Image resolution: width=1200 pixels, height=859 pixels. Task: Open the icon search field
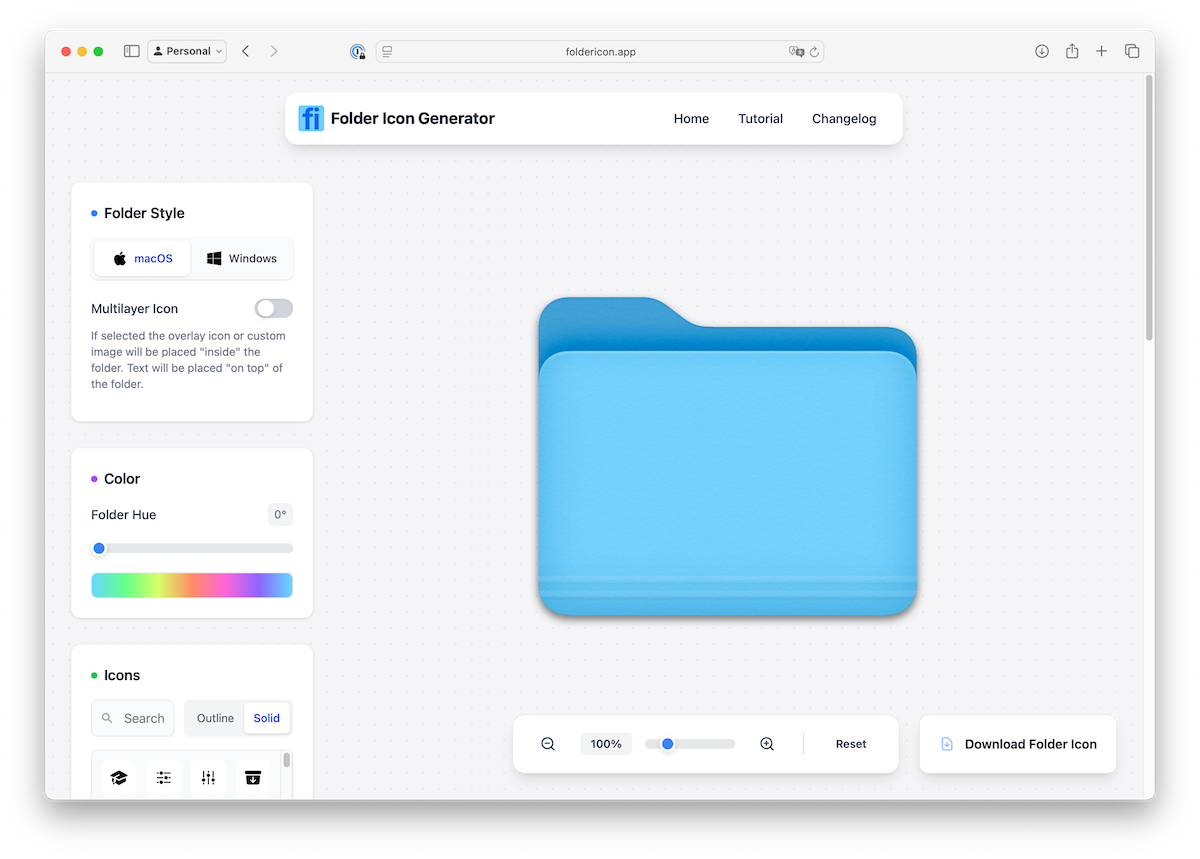click(132, 717)
